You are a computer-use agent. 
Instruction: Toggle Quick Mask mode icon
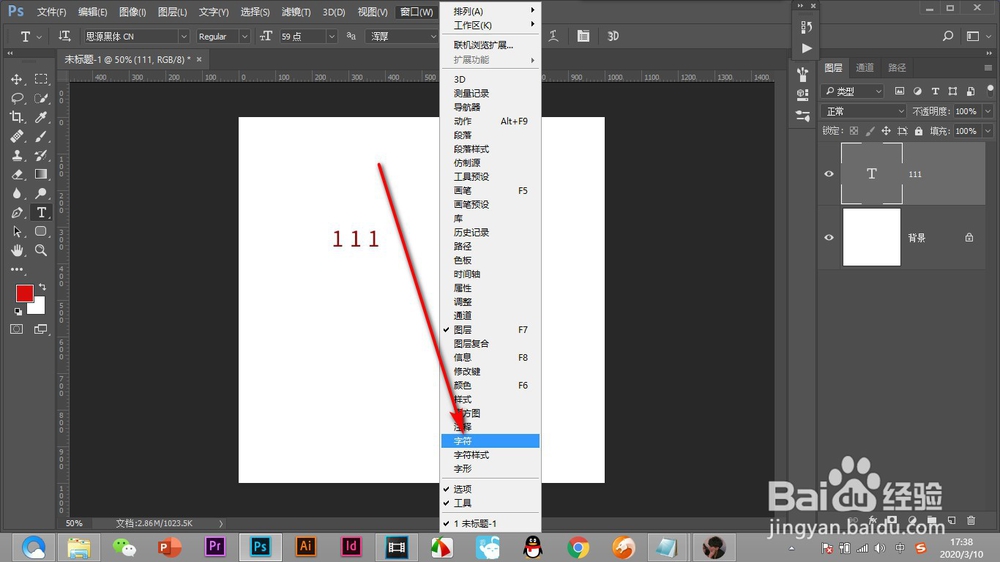pyautogui.click(x=17, y=329)
